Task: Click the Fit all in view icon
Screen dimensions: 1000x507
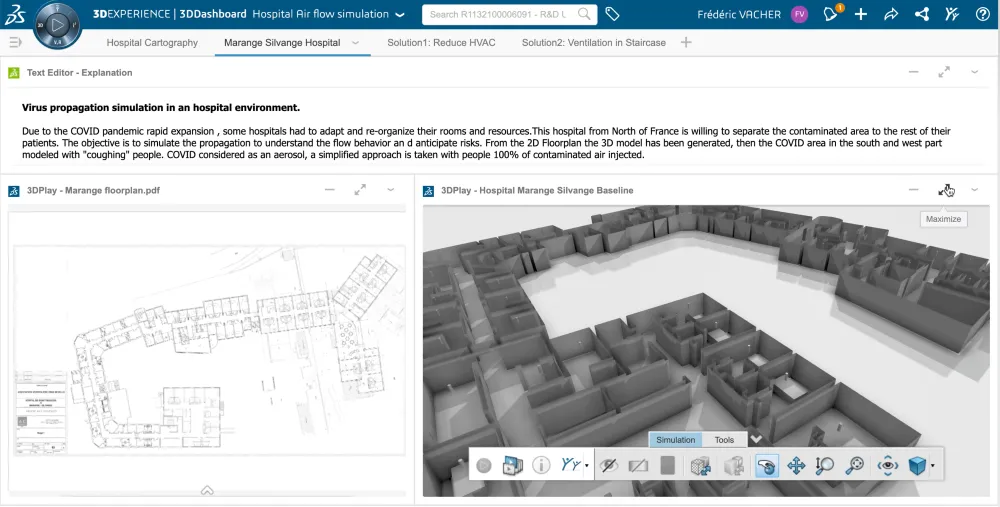Action: tap(855, 466)
